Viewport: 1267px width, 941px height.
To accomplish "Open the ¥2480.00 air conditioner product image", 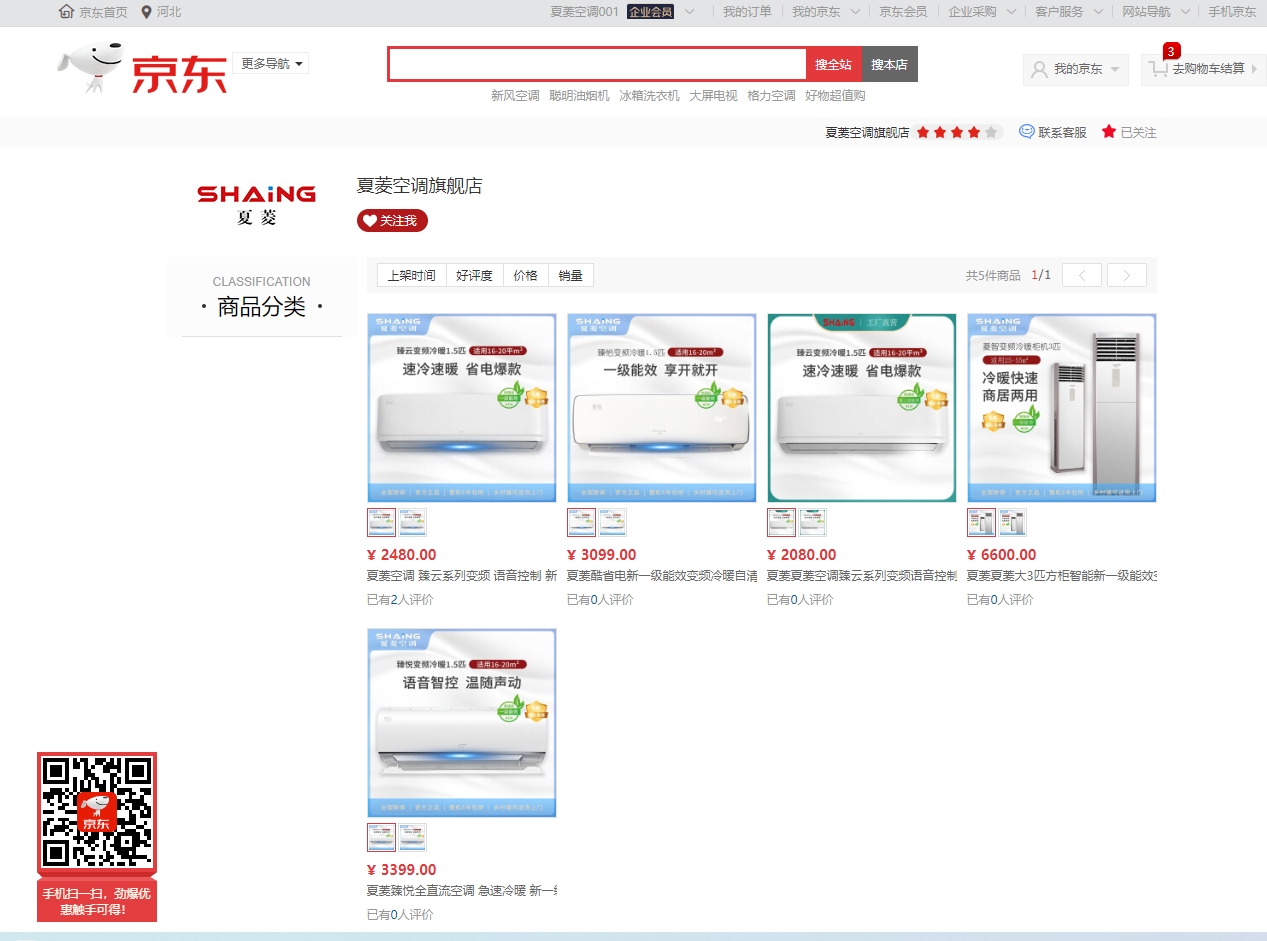I will pos(462,407).
